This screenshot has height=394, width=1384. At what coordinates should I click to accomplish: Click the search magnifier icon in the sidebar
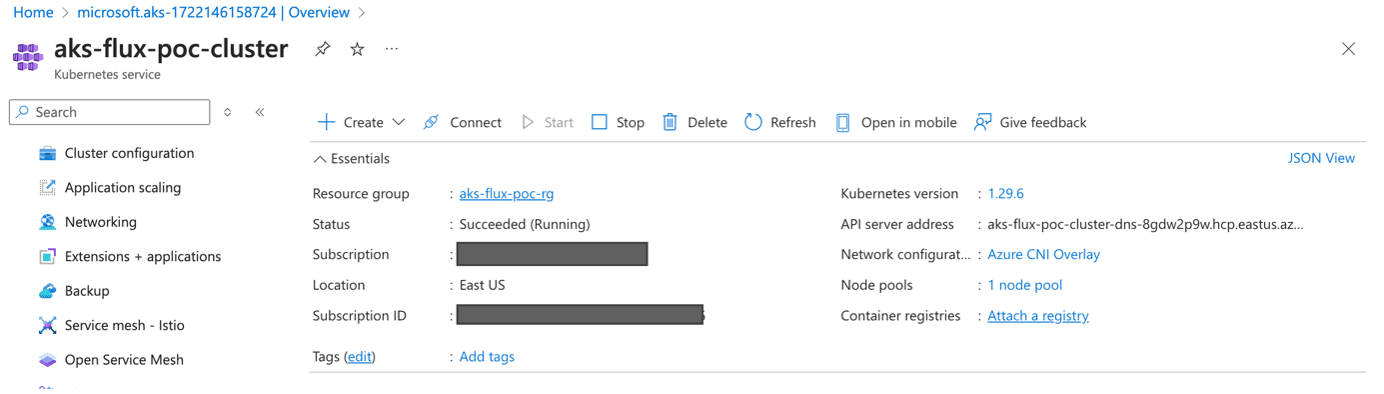click(23, 112)
